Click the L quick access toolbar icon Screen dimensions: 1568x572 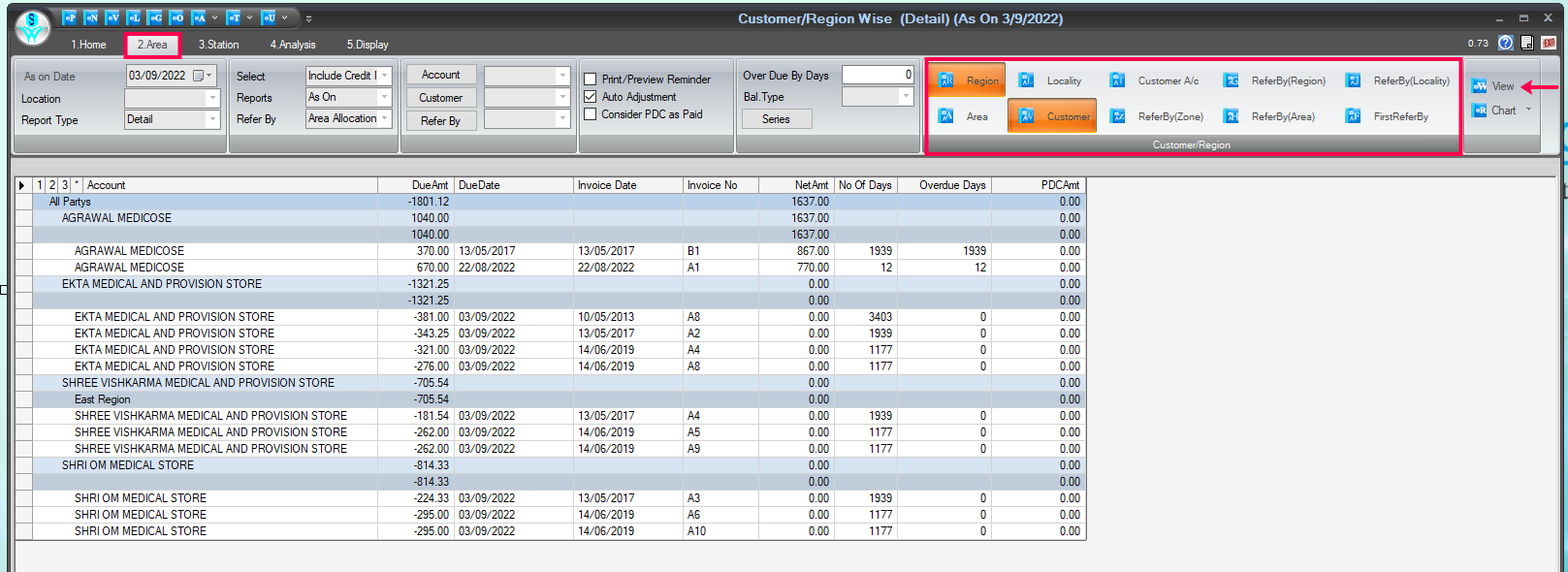[x=134, y=17]
